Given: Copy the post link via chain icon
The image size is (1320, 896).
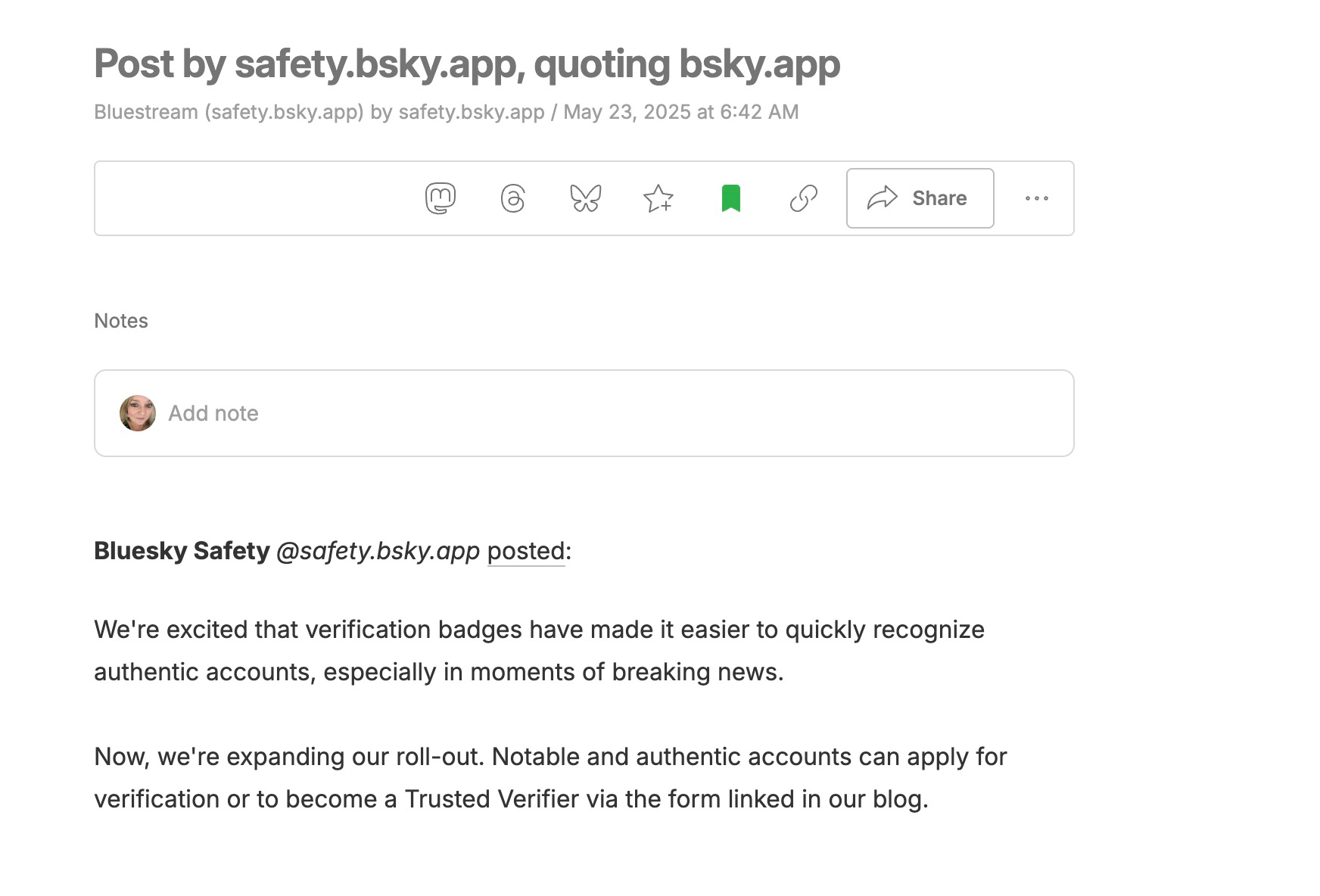Looking at the screenshot, I should (x=803, y=198).
